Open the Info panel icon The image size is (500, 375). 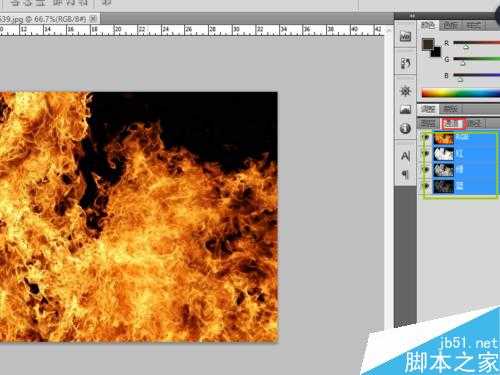coord(405,128)
